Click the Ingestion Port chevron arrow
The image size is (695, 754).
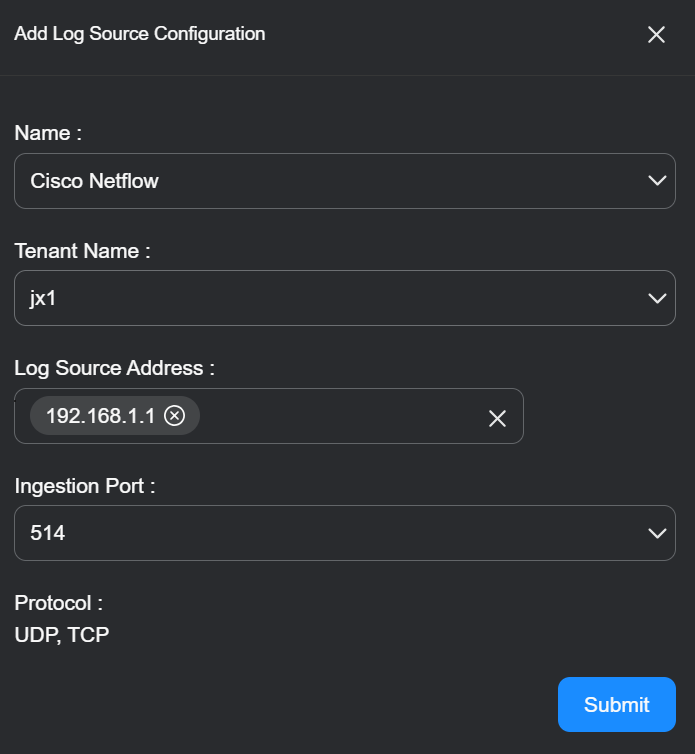(x=657, y=533)
